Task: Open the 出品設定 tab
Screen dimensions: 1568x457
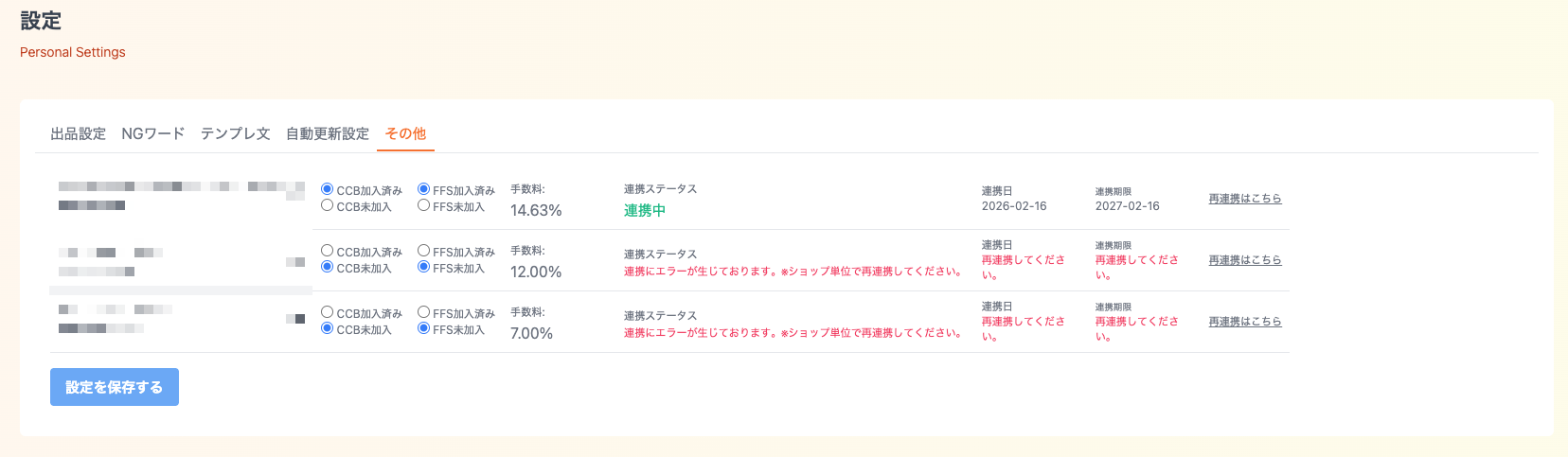Action: [78, 133]
